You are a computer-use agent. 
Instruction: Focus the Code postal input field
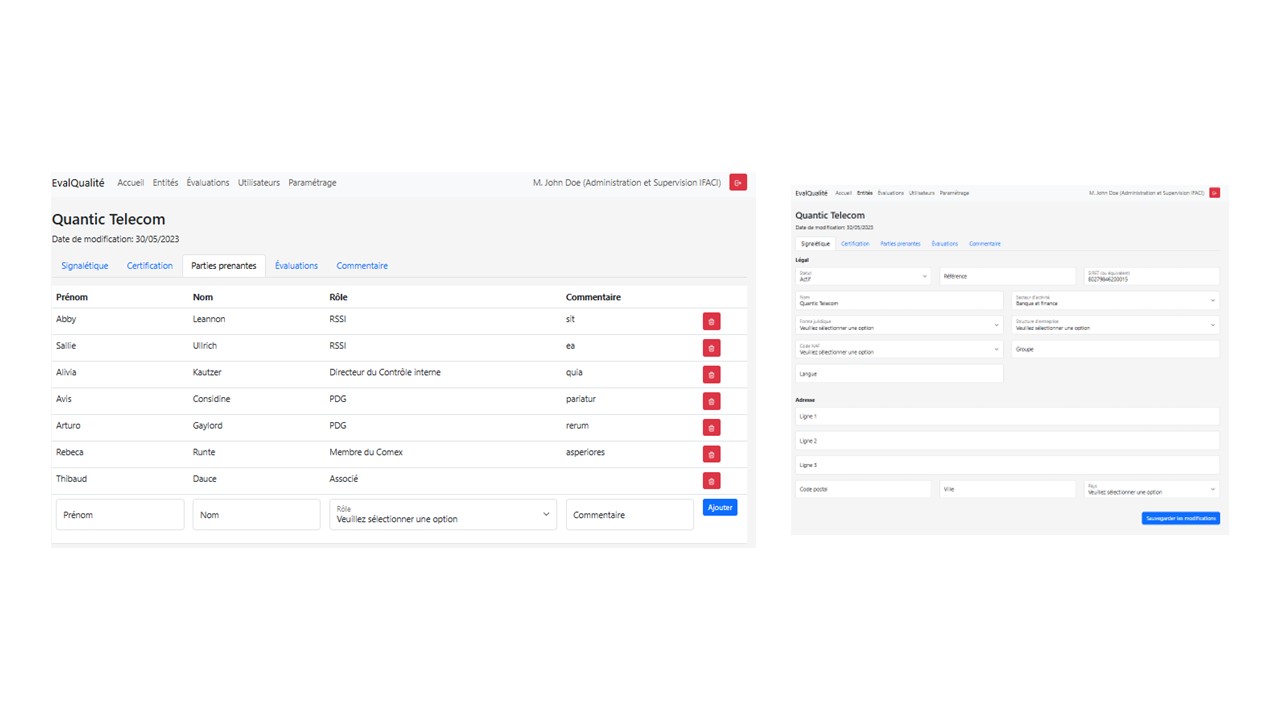click(863, 490)
